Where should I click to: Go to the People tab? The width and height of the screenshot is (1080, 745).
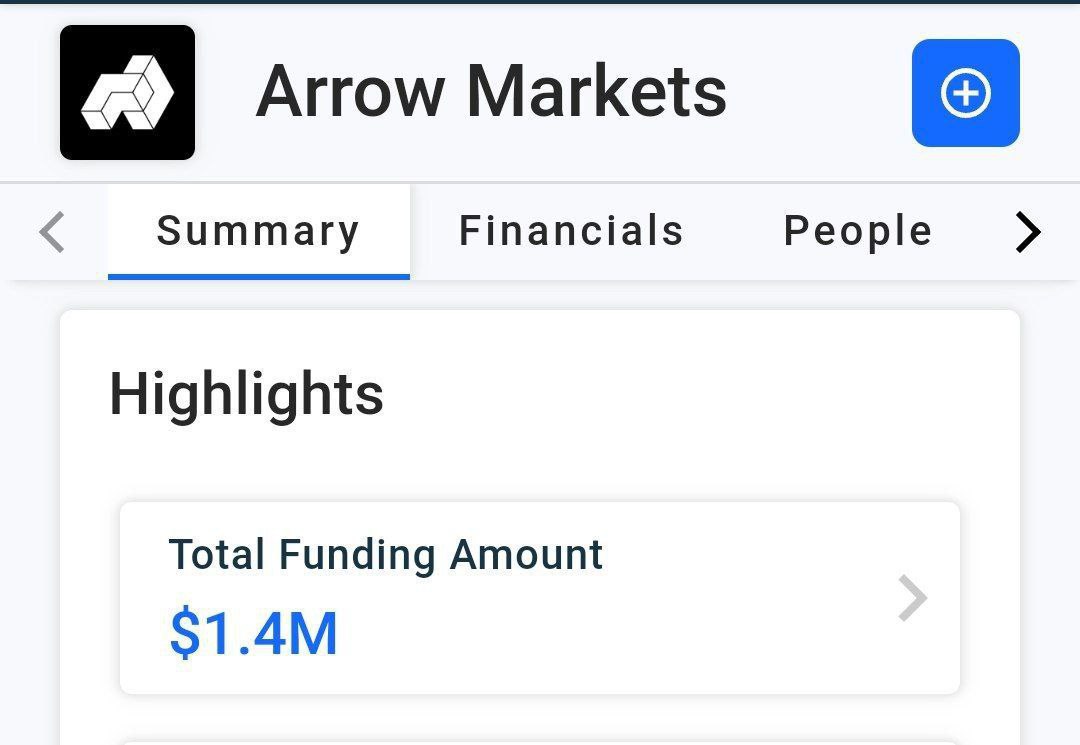(x=858, y=232)
